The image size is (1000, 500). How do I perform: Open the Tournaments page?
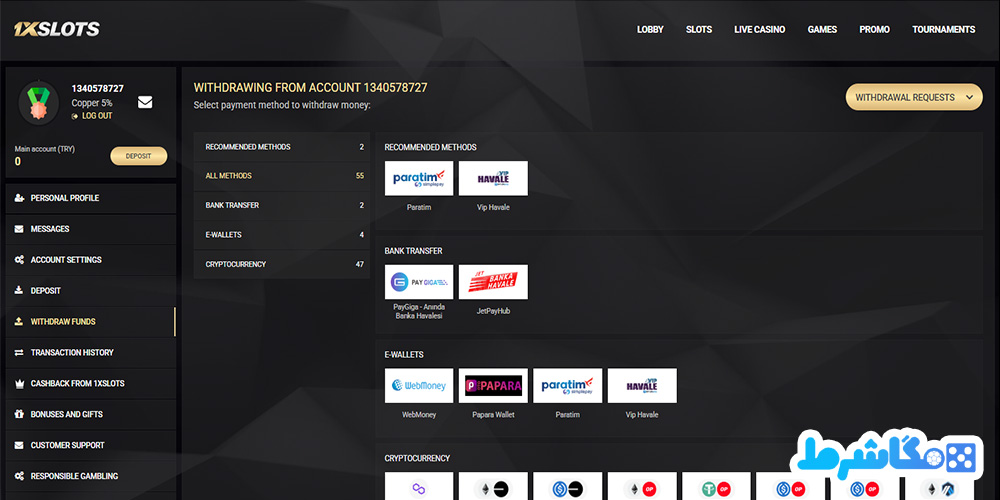pos(943,29)
